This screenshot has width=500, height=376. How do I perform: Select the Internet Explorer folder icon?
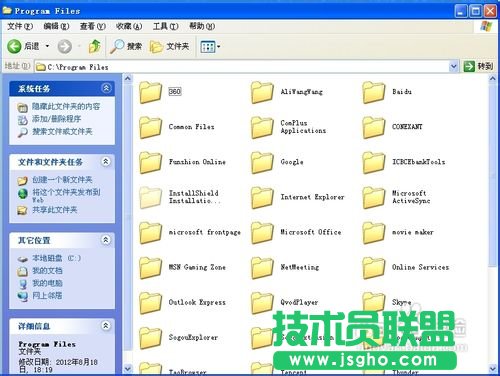[262, 197]
